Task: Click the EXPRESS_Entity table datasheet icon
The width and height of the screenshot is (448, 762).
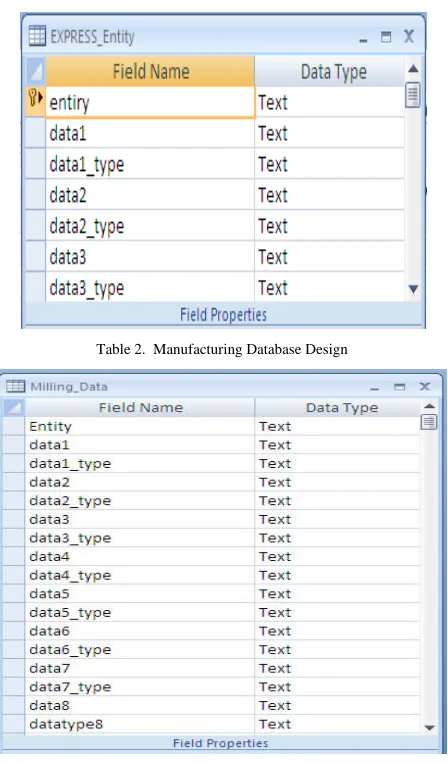Action: click(x=37, y=36)
